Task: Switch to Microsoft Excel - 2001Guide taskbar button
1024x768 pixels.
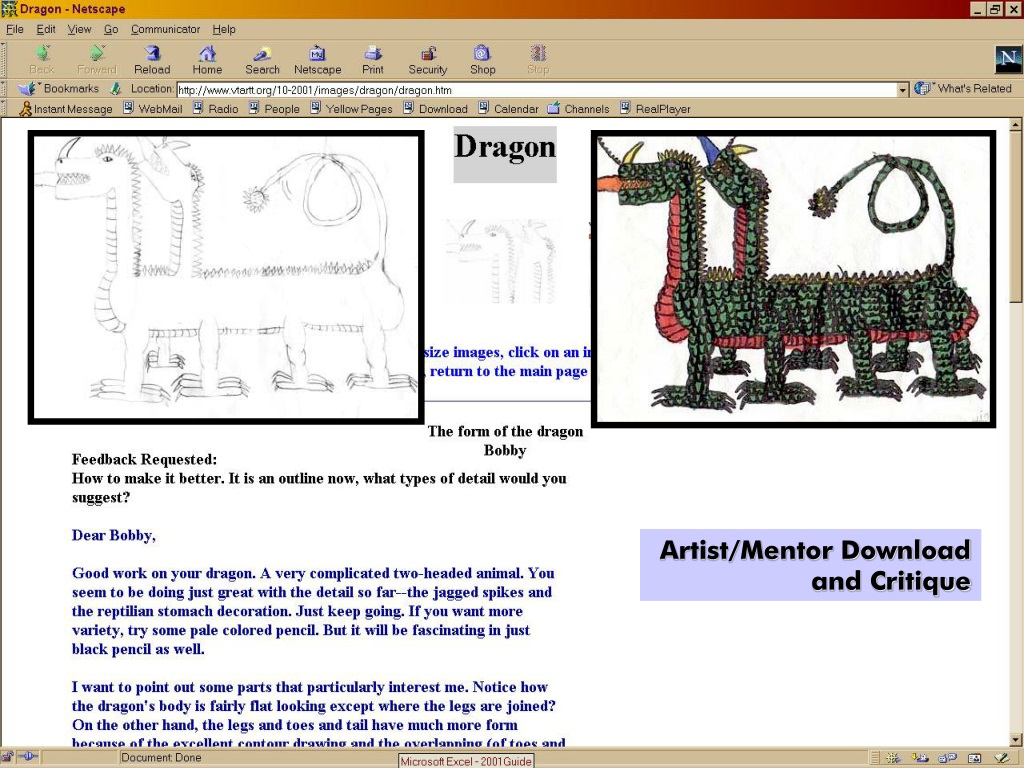Action: [x=466, y=761]
